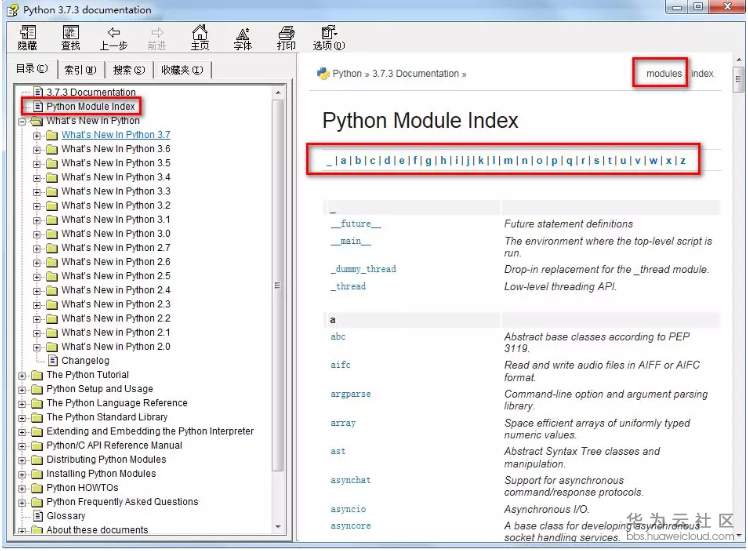The width and height of the screenshot is (748, 551).
Task: Select What's New In Python 2.3 item
Action: pyautogui.click(x=115, y=304)
